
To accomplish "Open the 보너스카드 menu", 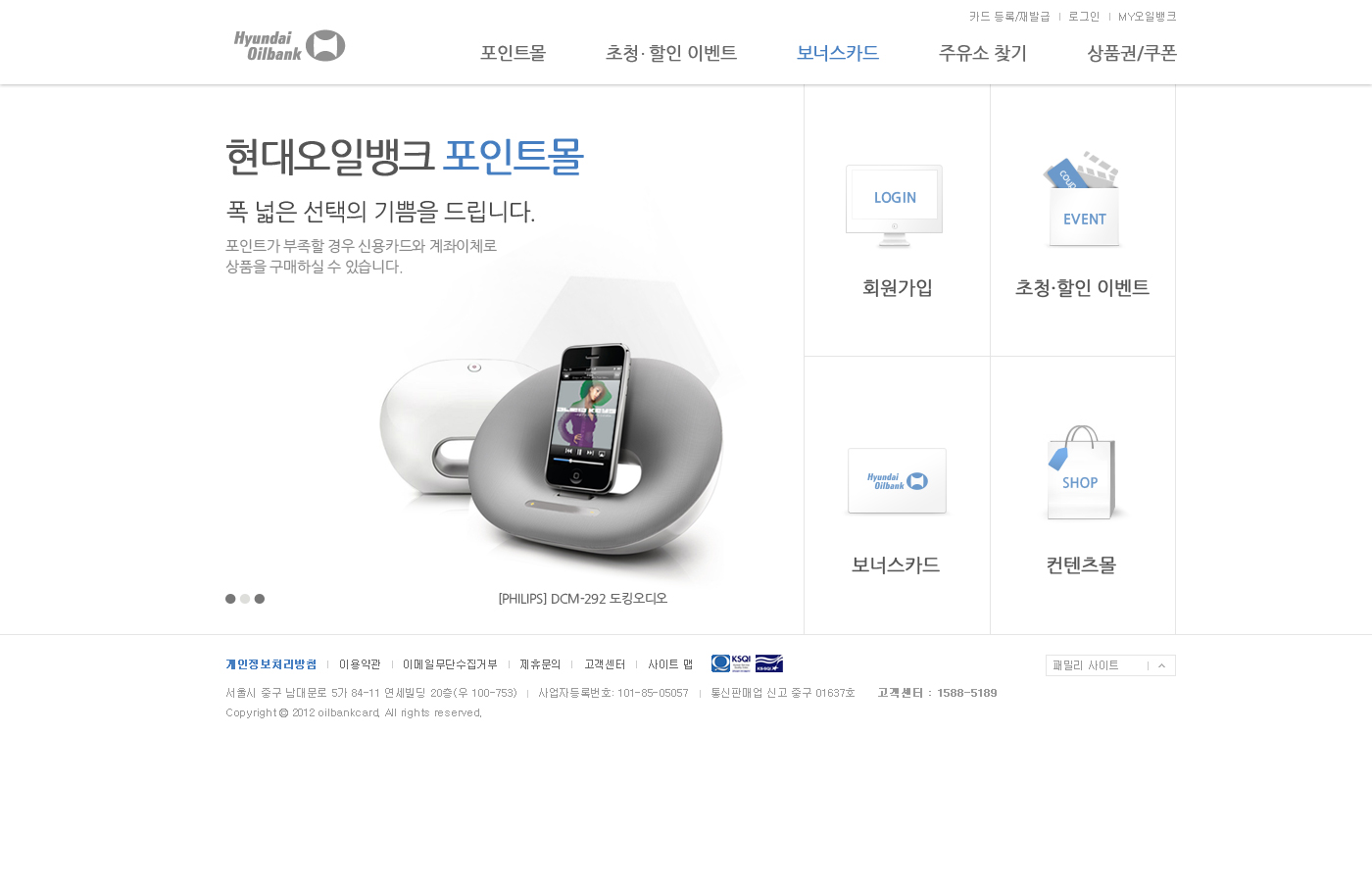I will [838, 53].
